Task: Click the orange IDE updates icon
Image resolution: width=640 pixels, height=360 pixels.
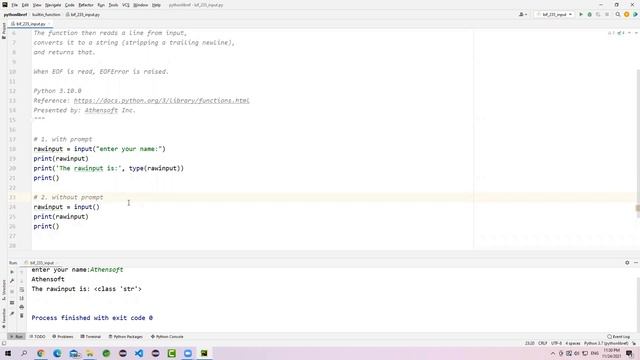Action: pyautogui.click(x=627, y=14)
